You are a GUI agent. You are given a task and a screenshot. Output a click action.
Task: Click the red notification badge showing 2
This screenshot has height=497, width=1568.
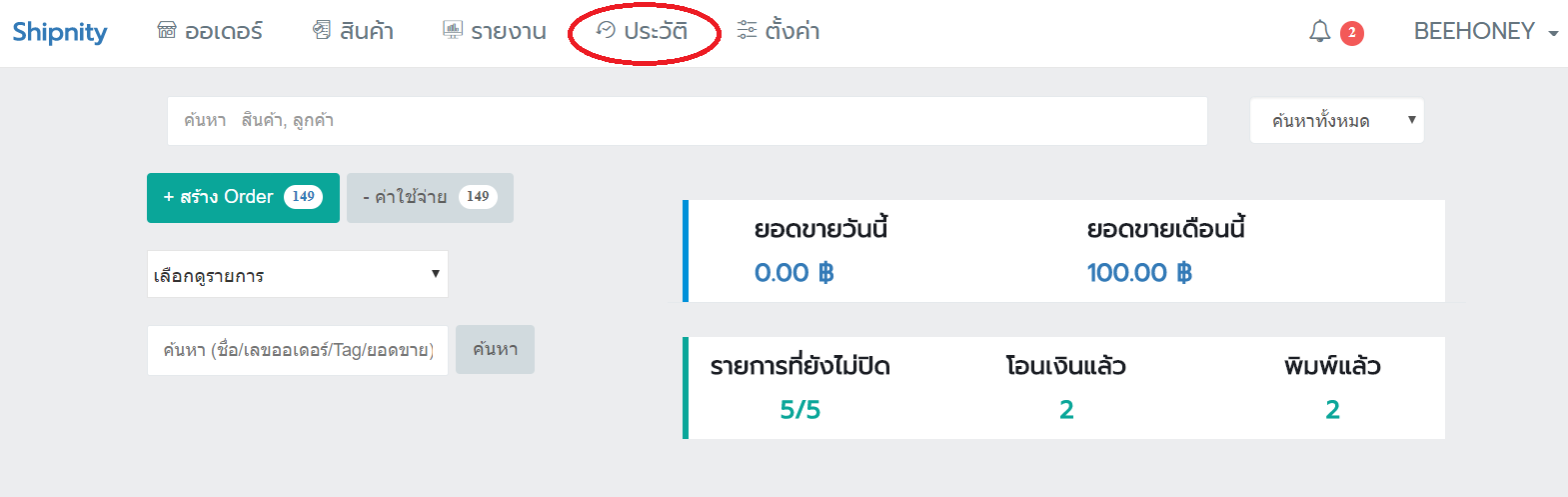[1352, 33]
